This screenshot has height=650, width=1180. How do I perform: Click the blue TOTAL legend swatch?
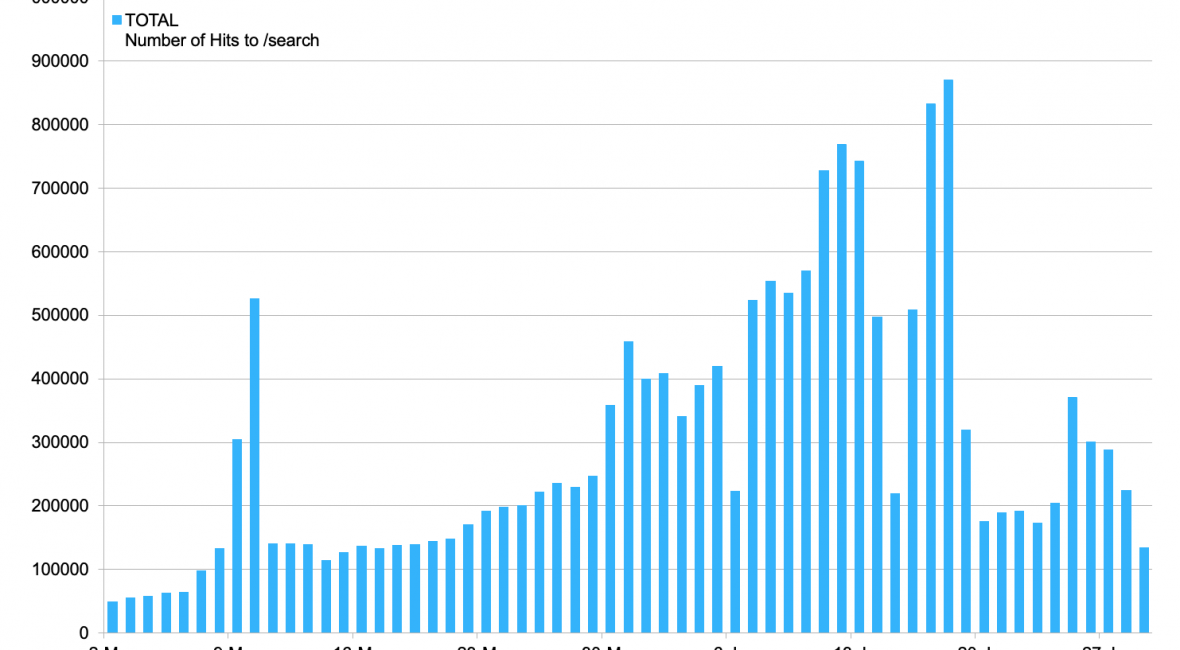(x=116, y=21)
